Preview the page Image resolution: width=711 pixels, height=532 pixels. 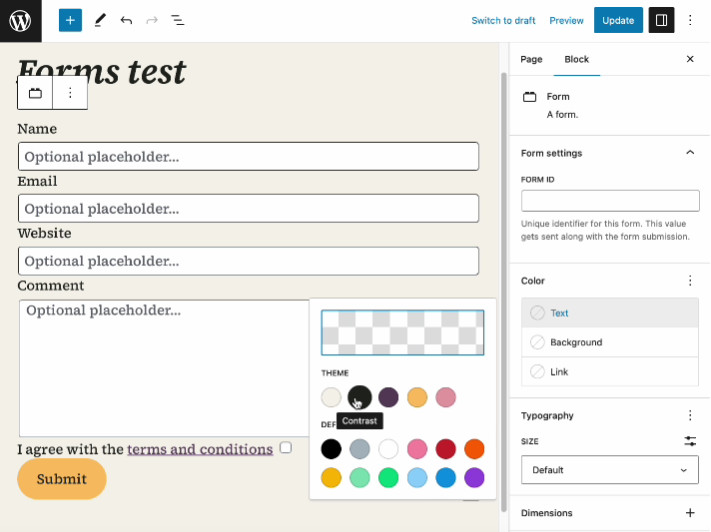[x=566, y=20]
